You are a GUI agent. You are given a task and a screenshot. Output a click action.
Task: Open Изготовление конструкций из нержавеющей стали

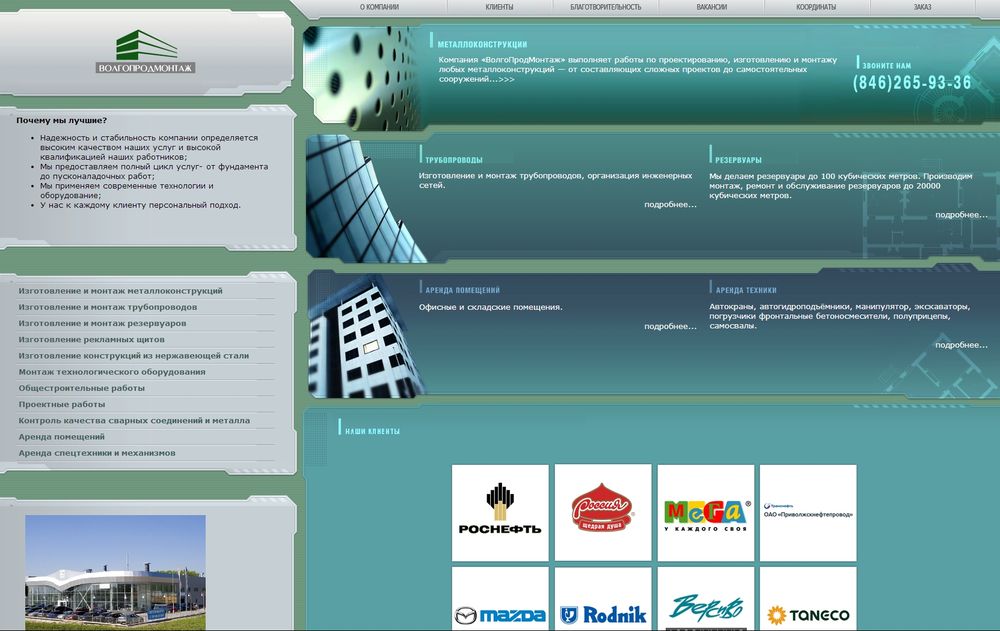133,355
